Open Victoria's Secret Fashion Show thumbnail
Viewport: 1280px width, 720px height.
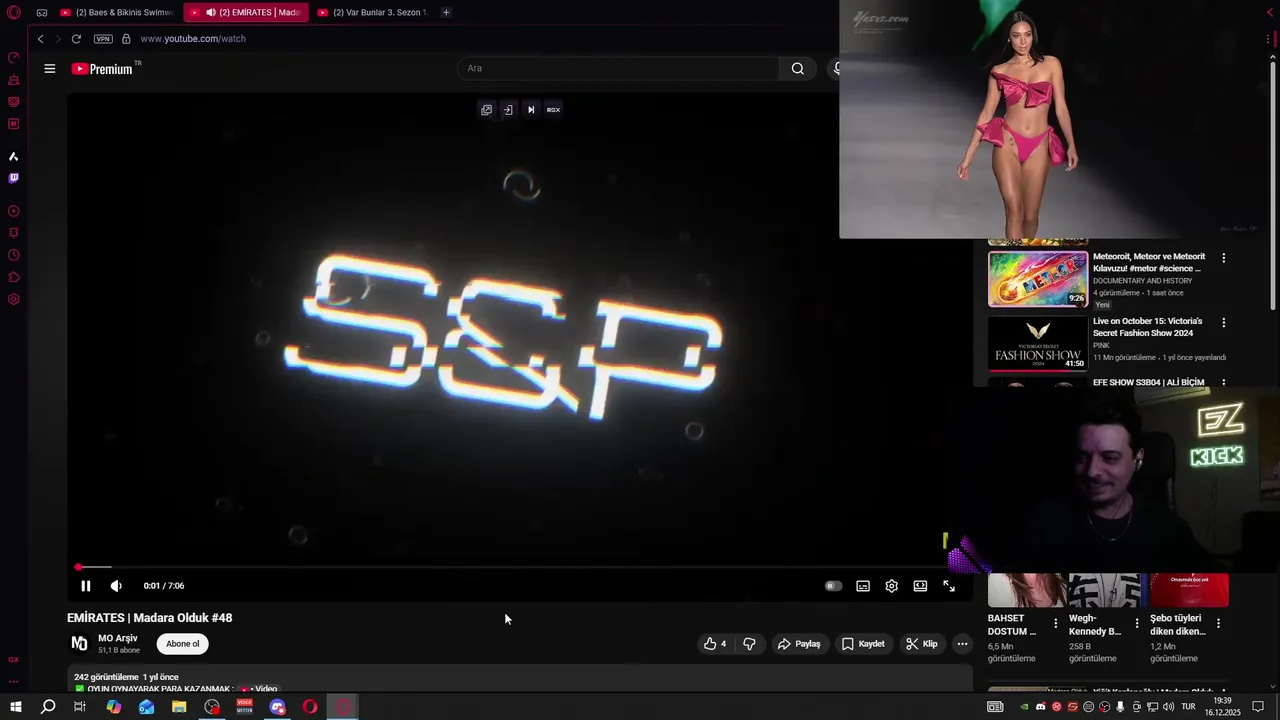[x=1037, y=344]
